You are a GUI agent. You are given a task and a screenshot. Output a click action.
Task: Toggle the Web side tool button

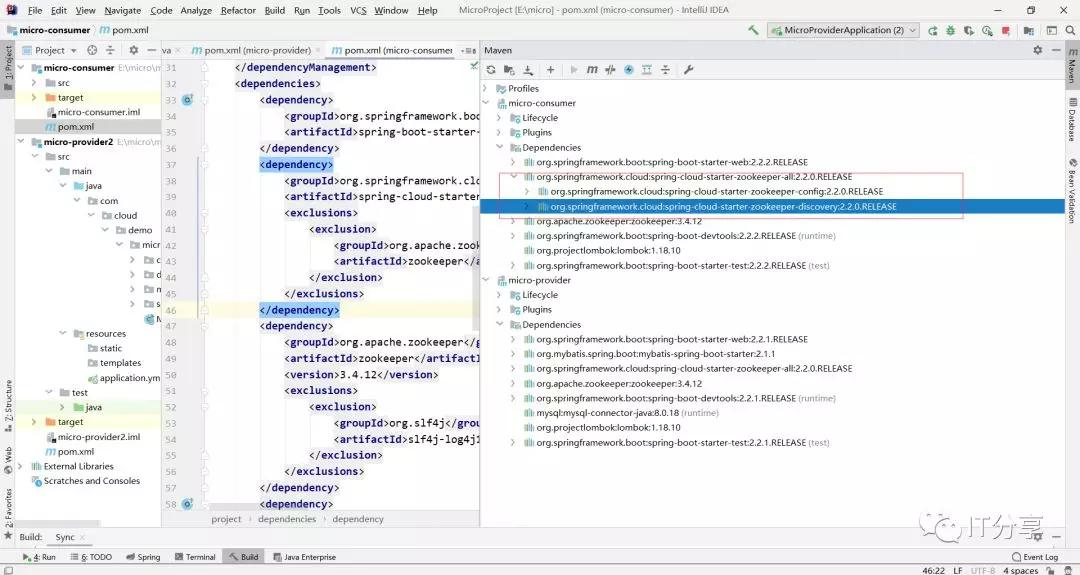8,460
